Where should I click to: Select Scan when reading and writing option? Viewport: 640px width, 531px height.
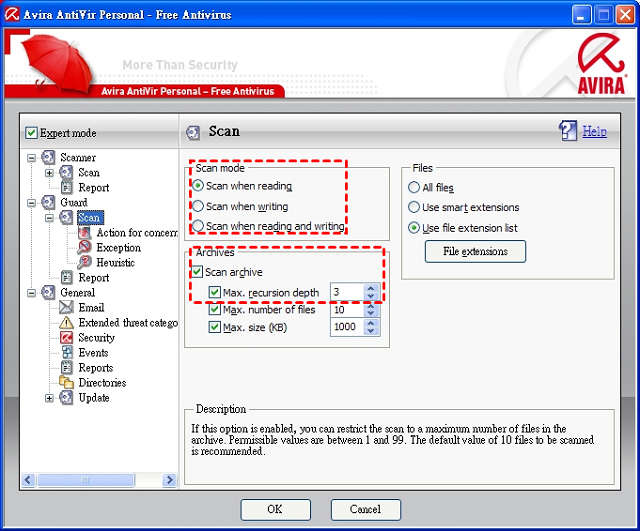198,226
